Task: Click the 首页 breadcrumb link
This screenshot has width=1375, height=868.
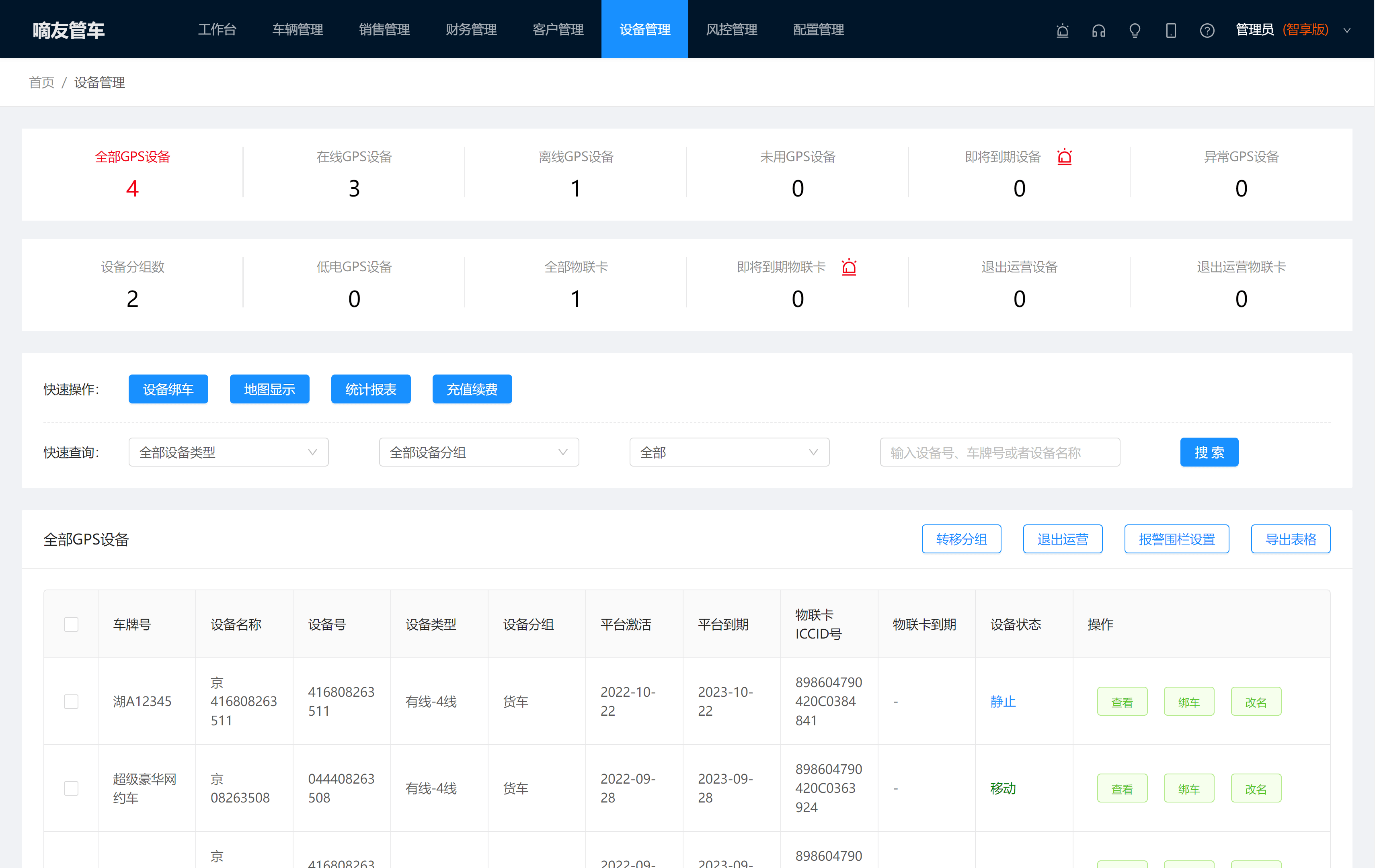Action: [x=42, y=83]
